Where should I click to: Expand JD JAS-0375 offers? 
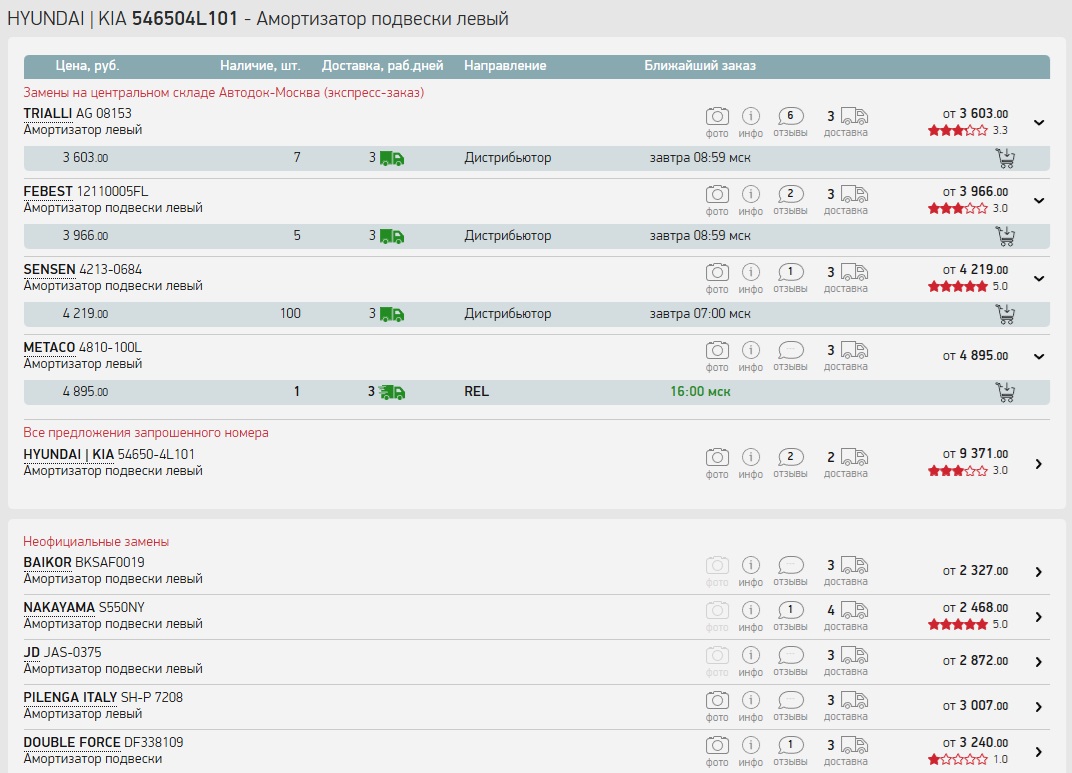tap(1039, 662)
